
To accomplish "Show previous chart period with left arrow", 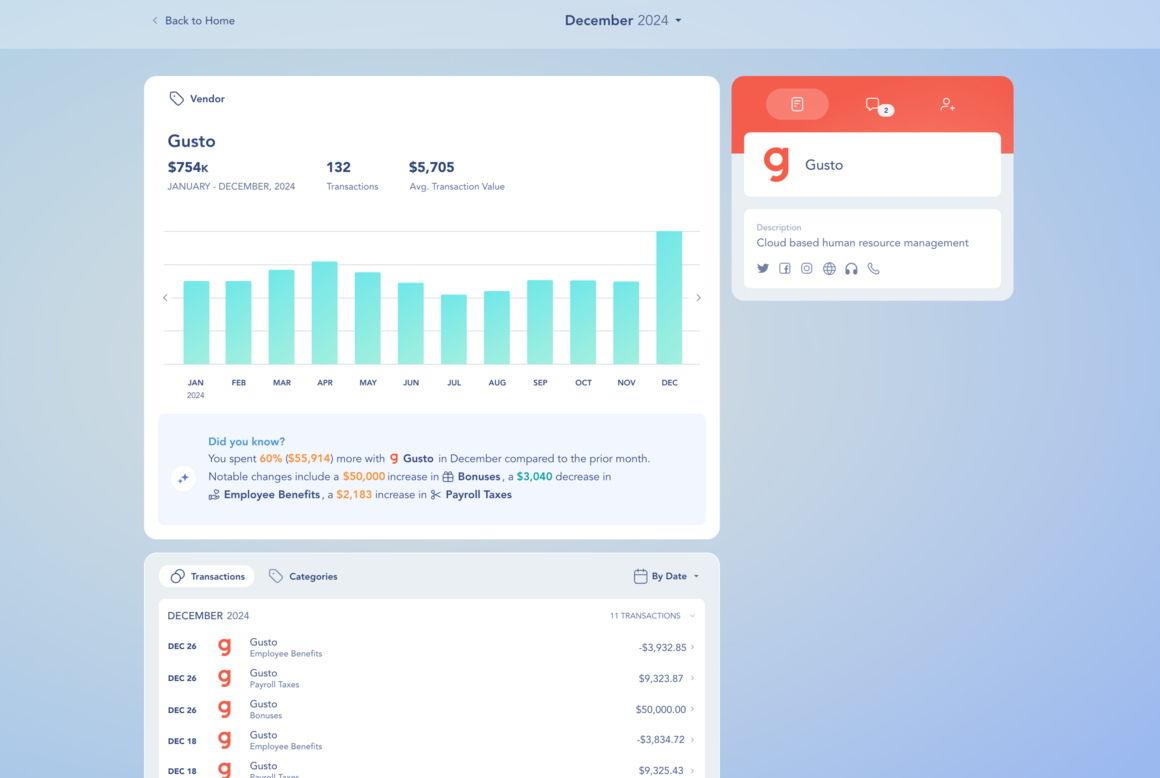I will 165,297.
